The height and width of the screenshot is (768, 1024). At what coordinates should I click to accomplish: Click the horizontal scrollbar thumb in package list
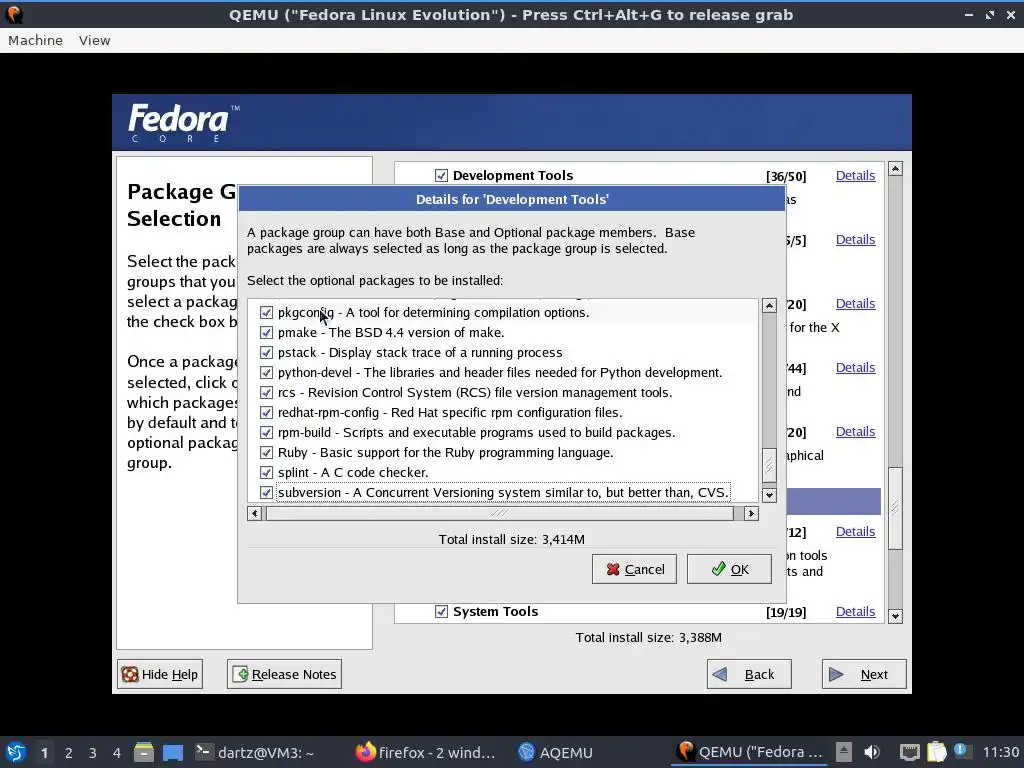(500, 513)
